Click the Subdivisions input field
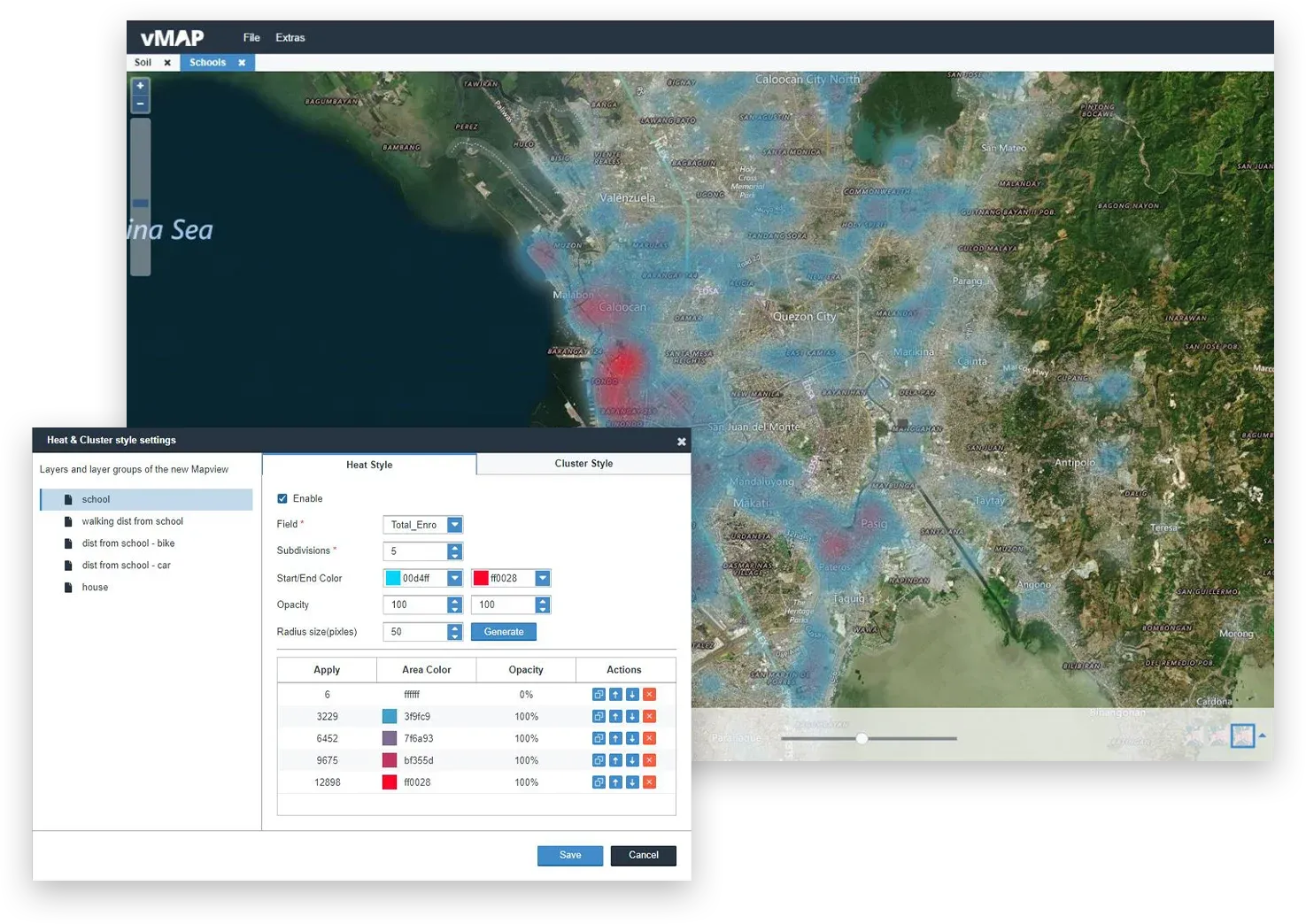 tap(415, 551)
